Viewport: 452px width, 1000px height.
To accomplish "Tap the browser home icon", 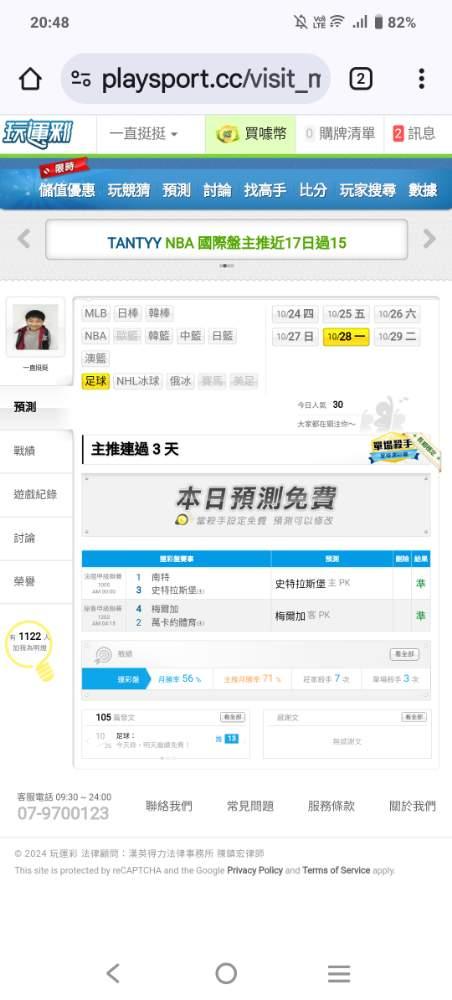I will [30, 79].
